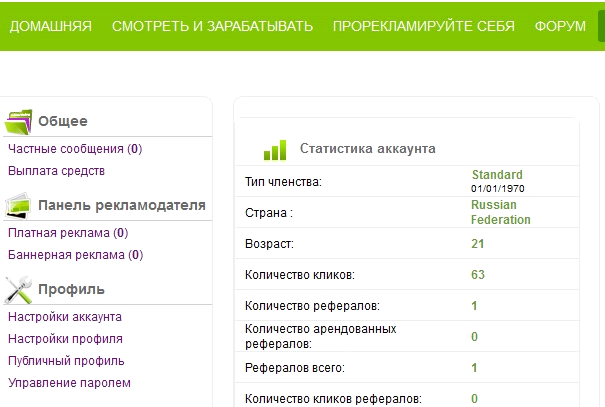605x407 pixels.
Task: Click the Количество кликов рефералов label
Action: (x=333, y=399)
